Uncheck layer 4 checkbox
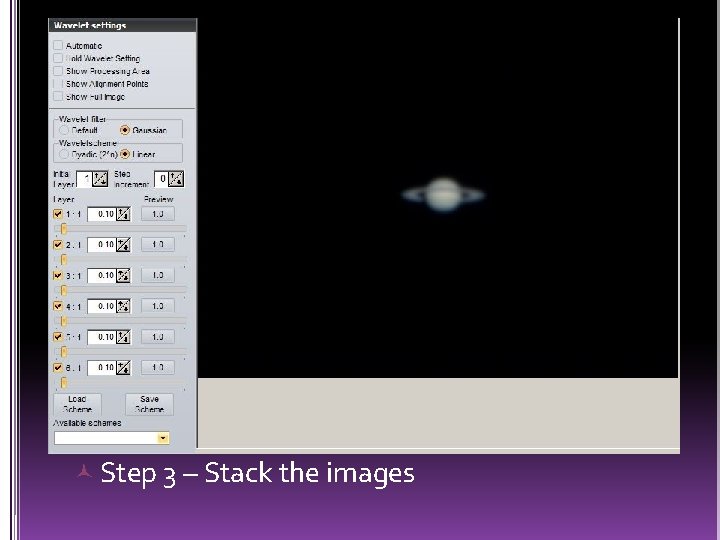 point(58,306)
